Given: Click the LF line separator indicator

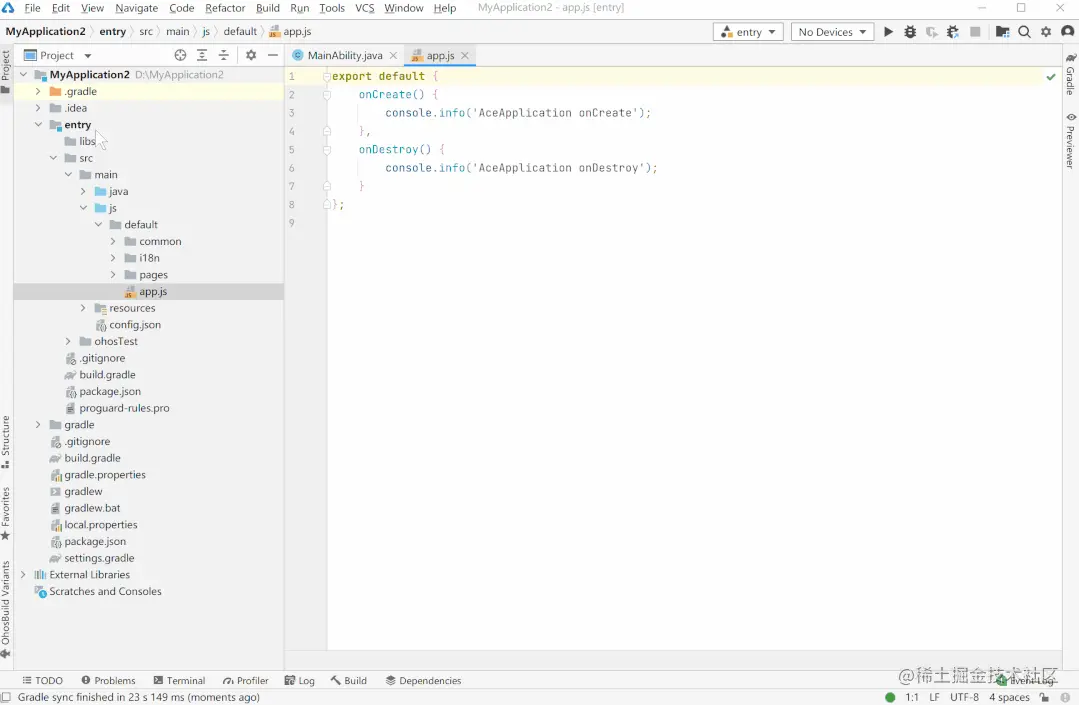Looking at the screenshot, I should pyautogui.click(x=934, y=697).
